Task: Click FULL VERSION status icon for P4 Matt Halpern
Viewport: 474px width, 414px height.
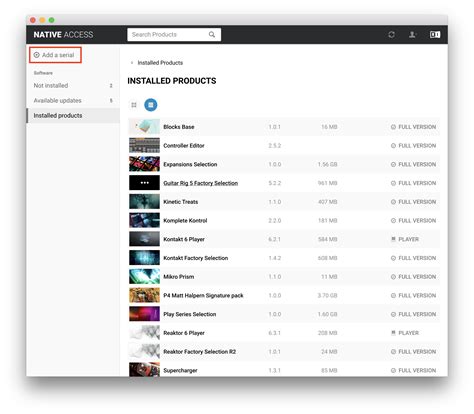Action: [x=393, y=295]
